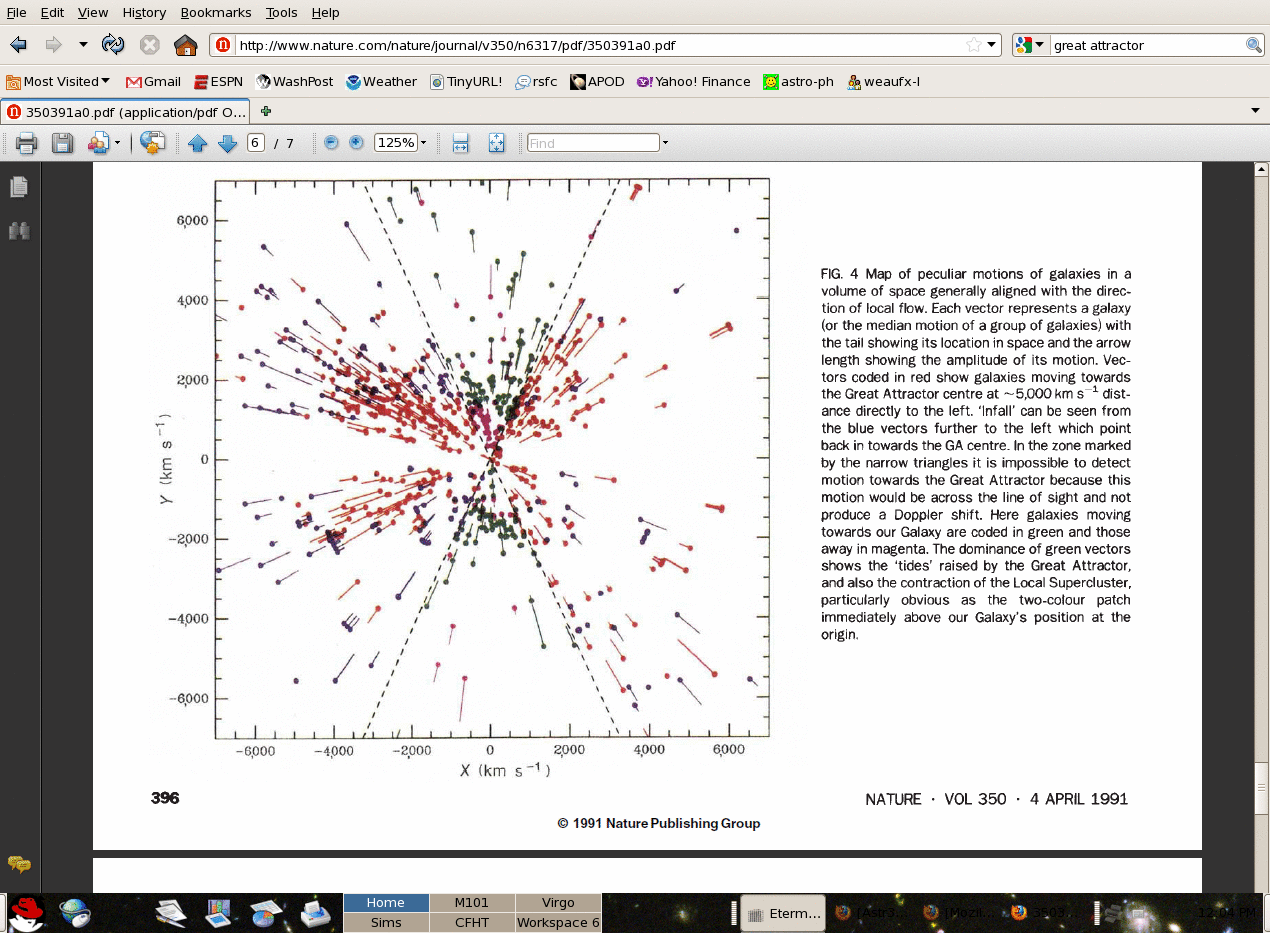Go back to the previous page
This screenshot has width=1270, height=933.
click(18, 45)
